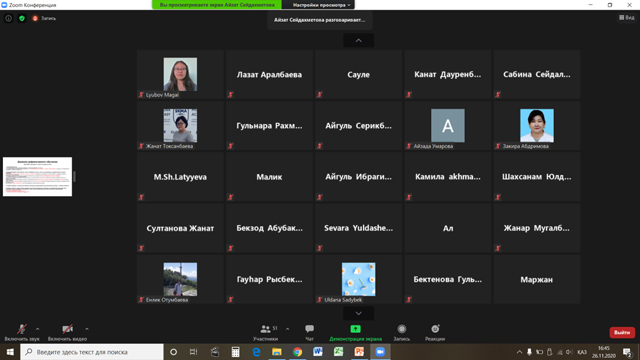Show next page of participants with down chevron
Image resolution: width=640 pixels, height=360 pixels.
358,313
